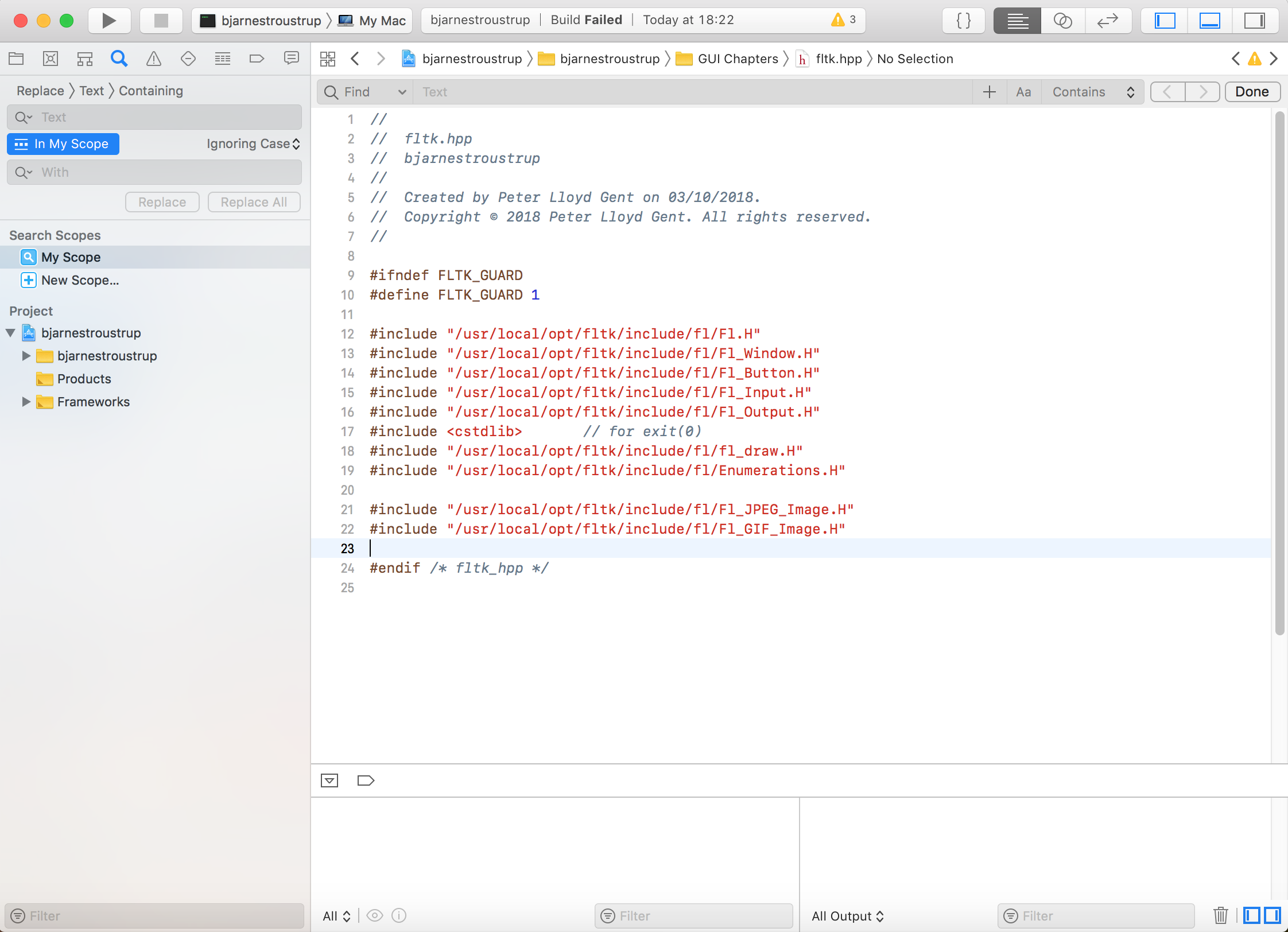Viewport: 1288px width, 932px height.
Task: Expand the bjarnestroustrup folder
Action: [x=26, y=356]
